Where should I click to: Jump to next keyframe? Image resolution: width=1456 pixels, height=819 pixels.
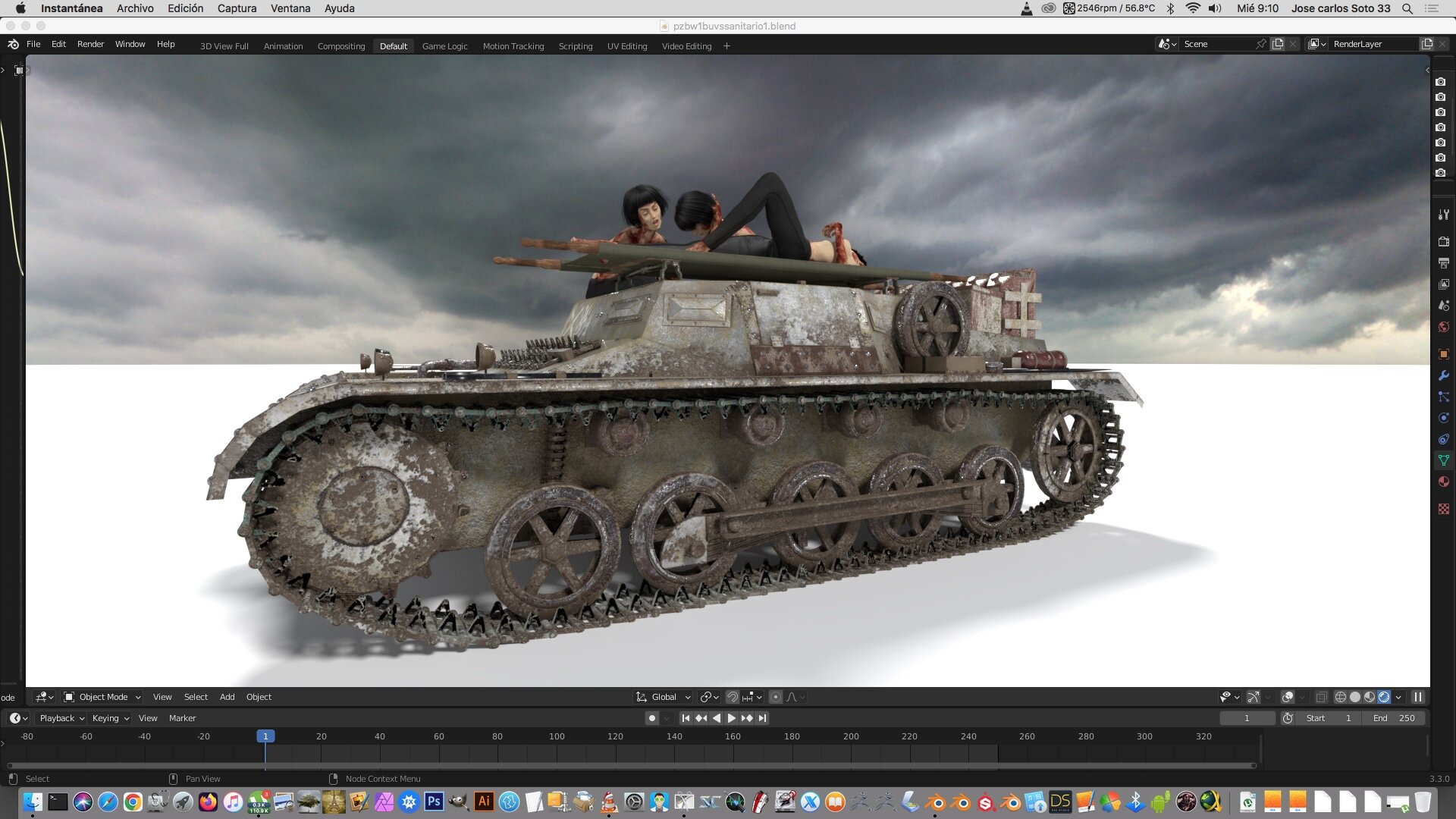747,718
